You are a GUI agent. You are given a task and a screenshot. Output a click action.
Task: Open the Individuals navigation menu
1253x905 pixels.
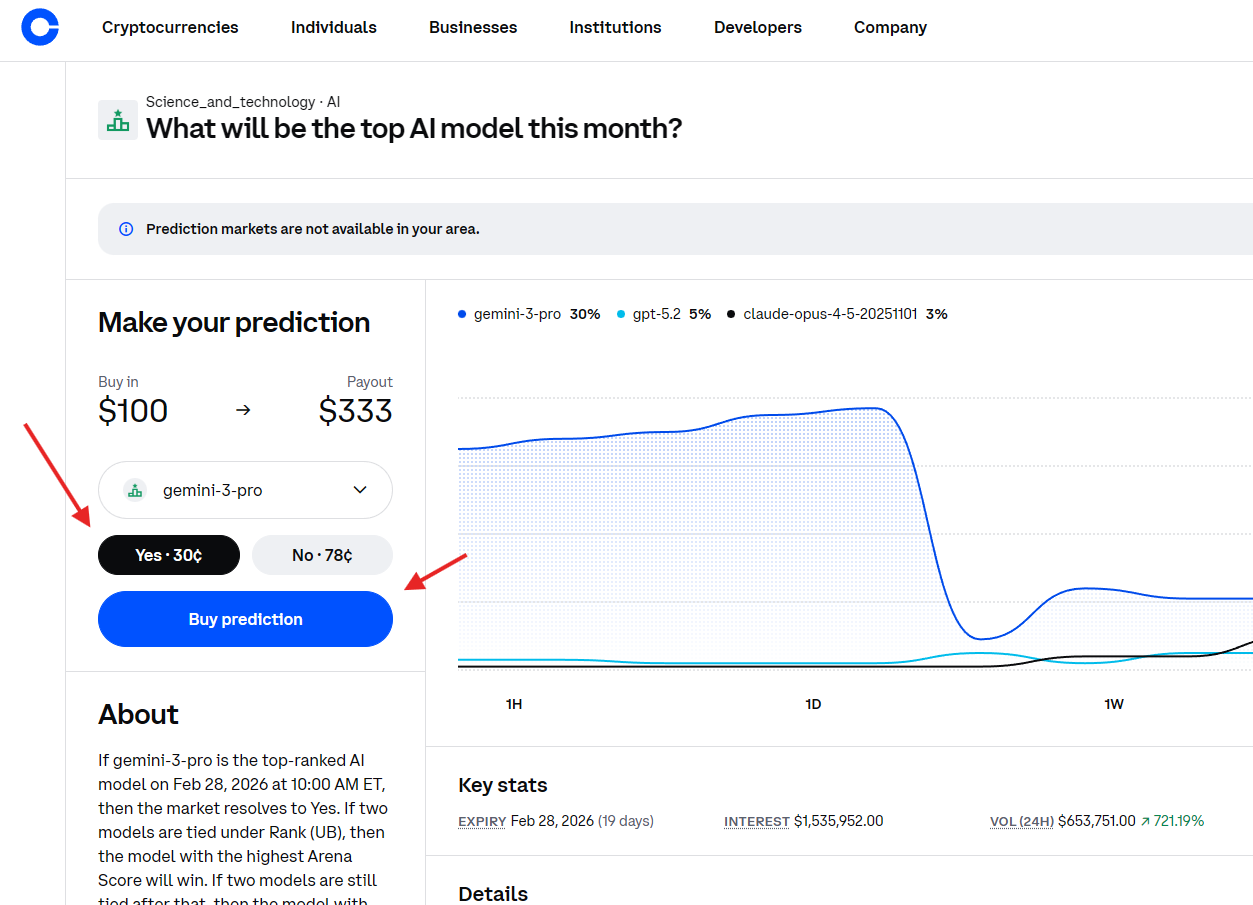point(334,28)
